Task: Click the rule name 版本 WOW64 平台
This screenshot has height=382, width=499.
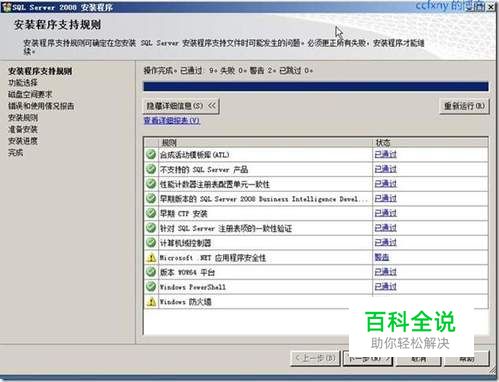Action: click(187, 272)
